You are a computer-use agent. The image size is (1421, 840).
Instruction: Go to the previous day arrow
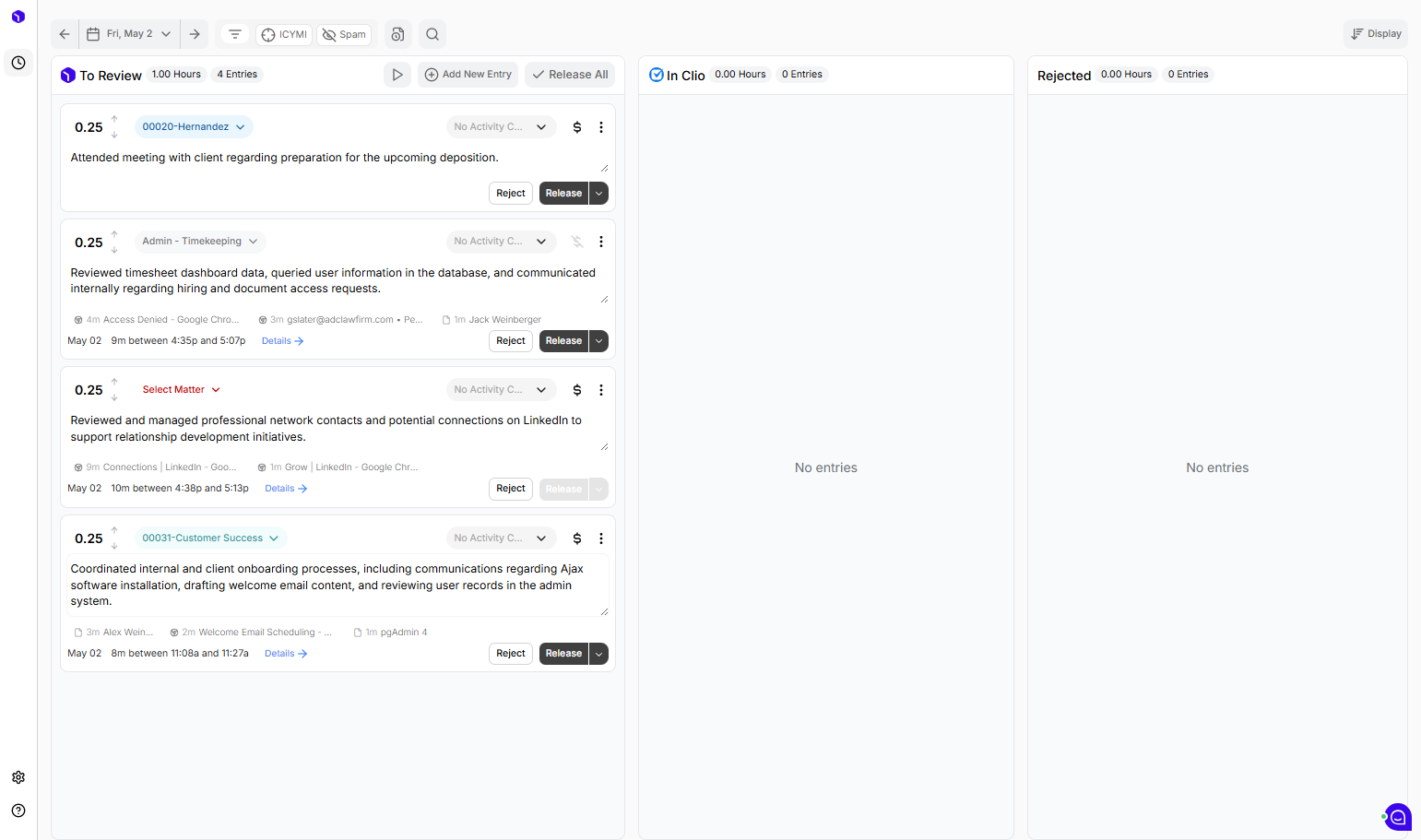65,34
